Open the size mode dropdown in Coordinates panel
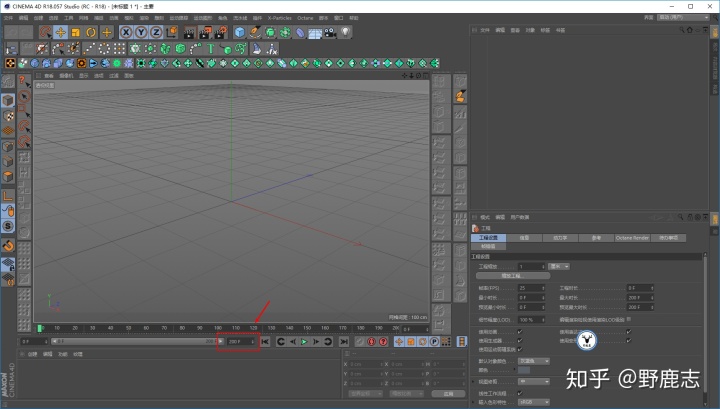Screen dimensions: 720x409 406,394
